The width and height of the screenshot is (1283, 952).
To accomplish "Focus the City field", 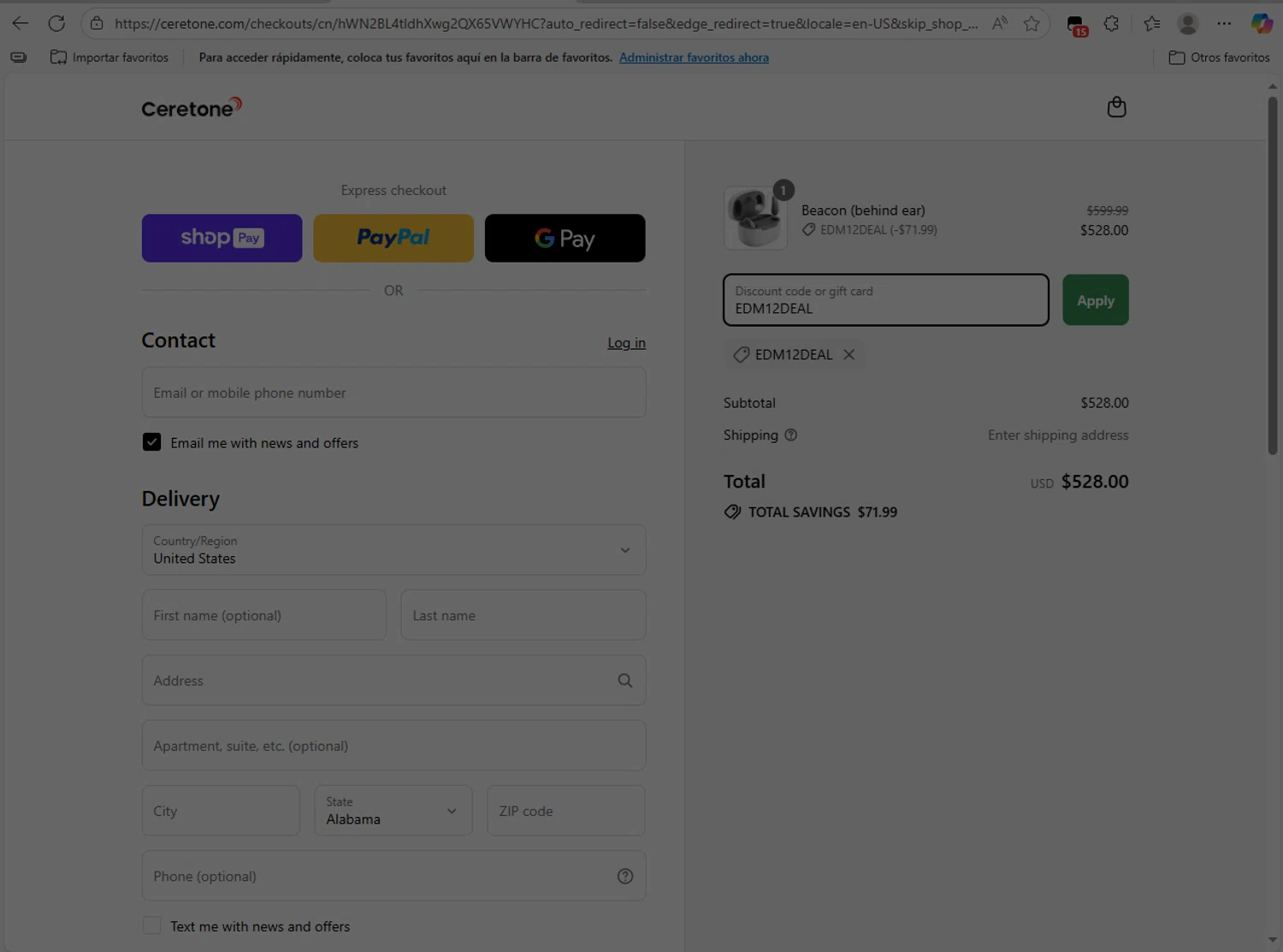I will pos(221,811).
